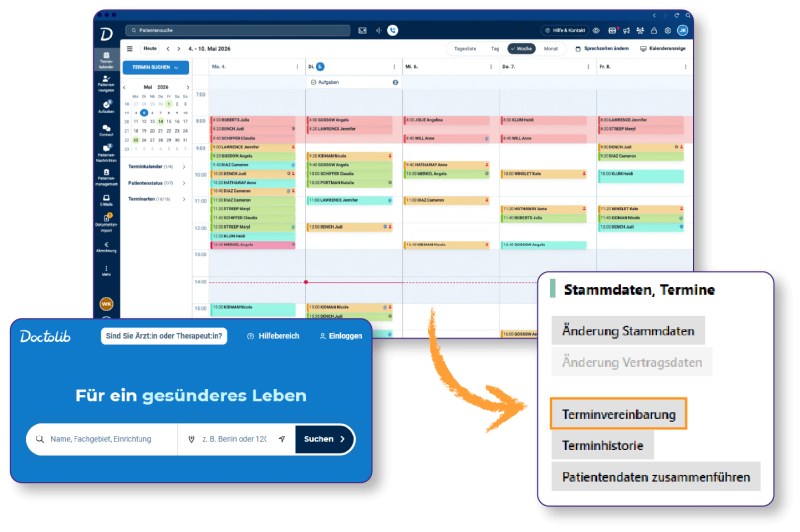Image resolution: width=800 pixels, height=532 pixels.
Task: Open Mehr three-dot sidebar menu
Action: 106,270
